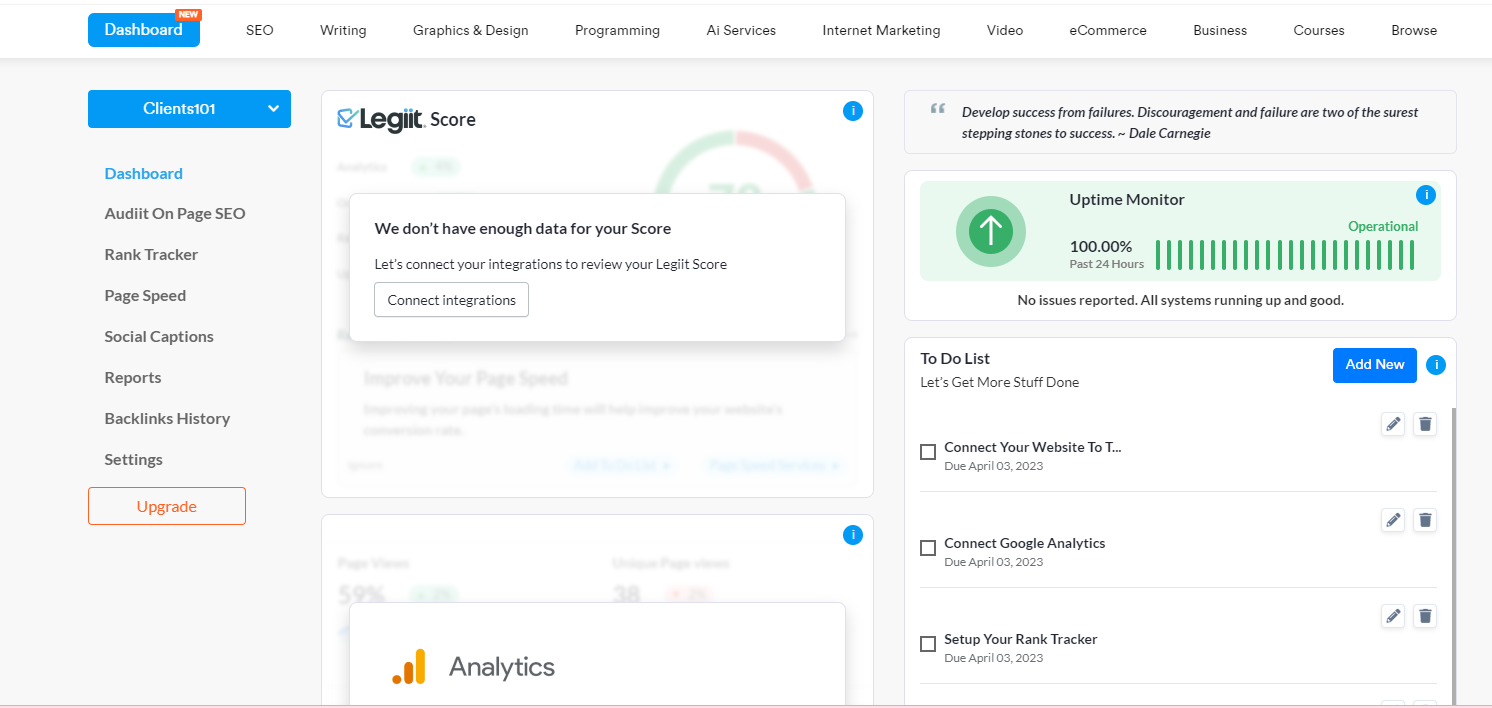This screenshot has height=708, width=1492.
Task: Open Social Captions from sidebar
Action: tap(159, 337)
